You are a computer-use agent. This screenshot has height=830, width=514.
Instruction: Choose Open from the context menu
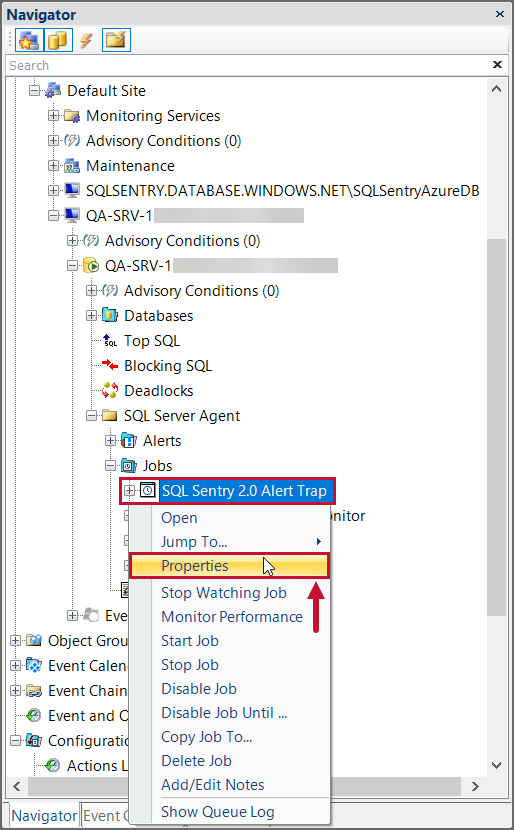(x=229, y=518)
